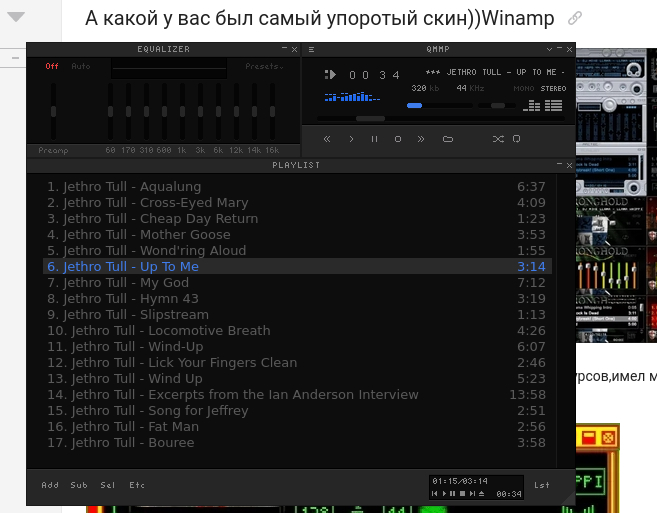Viewport: 657px width, 513px height.
Task: Click the elapsed time display 00 34
Action: (374, 75)
